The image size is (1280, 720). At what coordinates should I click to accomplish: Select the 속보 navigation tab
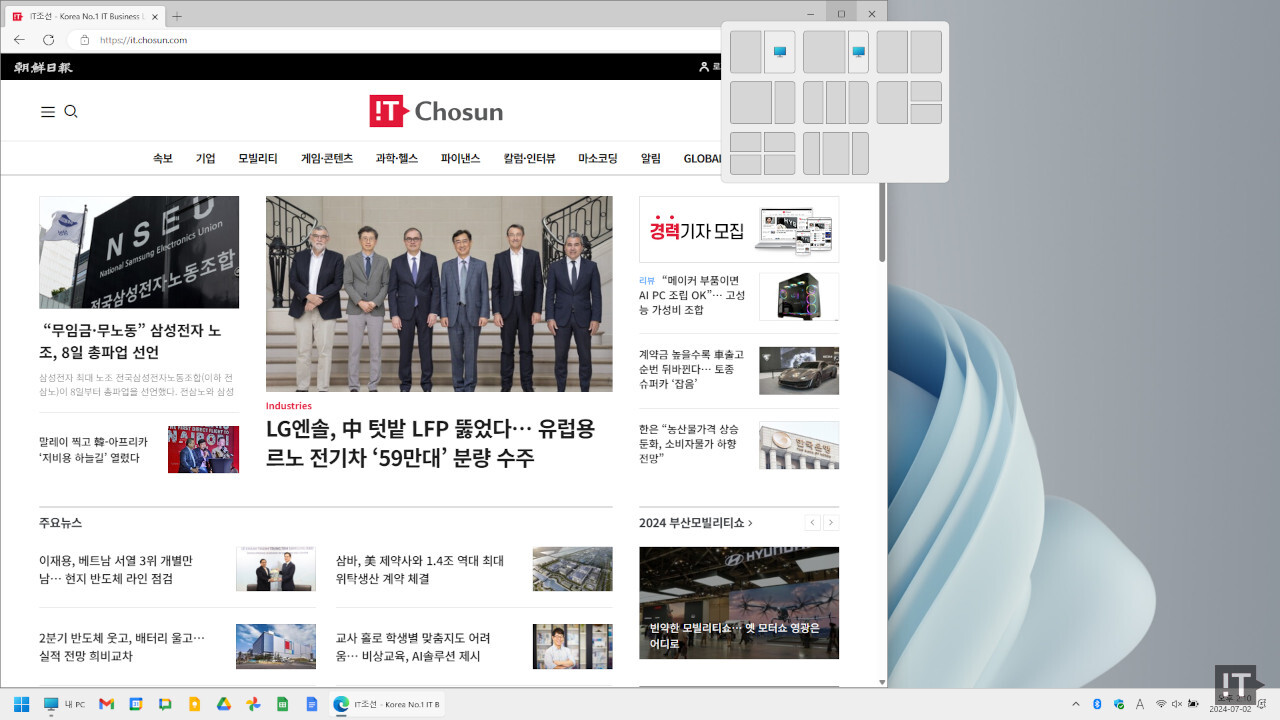coord(163,158)
